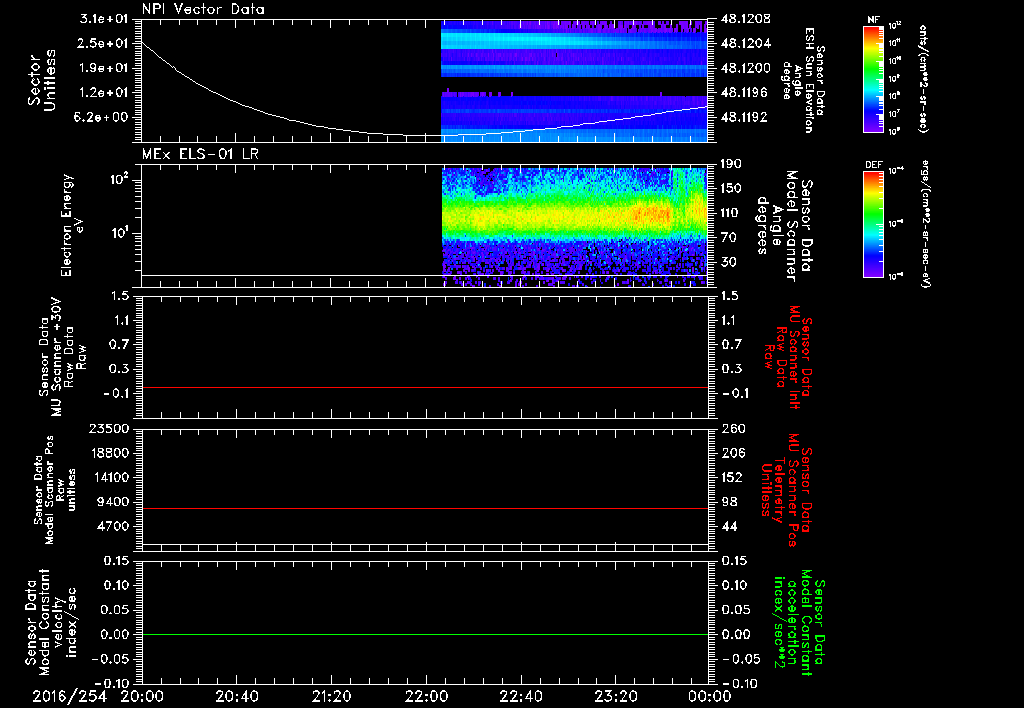
Task: Click the '14100' scanner position tick
Action: 110,477
